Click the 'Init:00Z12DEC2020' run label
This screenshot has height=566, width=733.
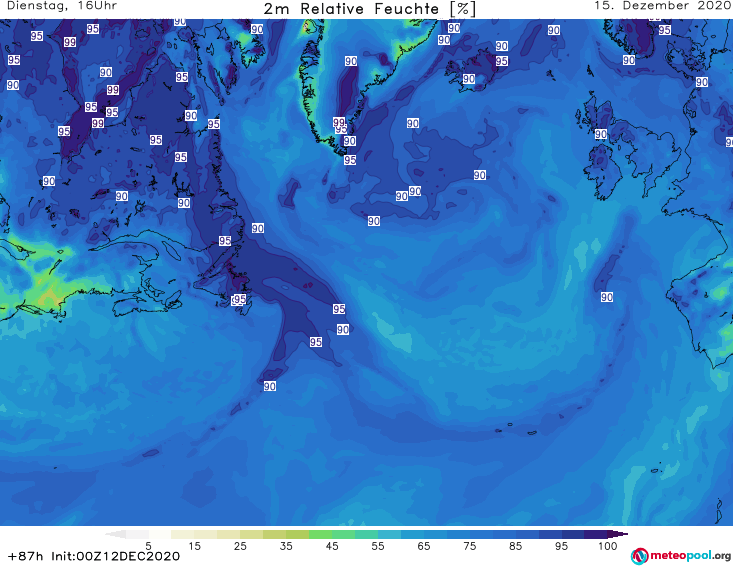(115, 556)
